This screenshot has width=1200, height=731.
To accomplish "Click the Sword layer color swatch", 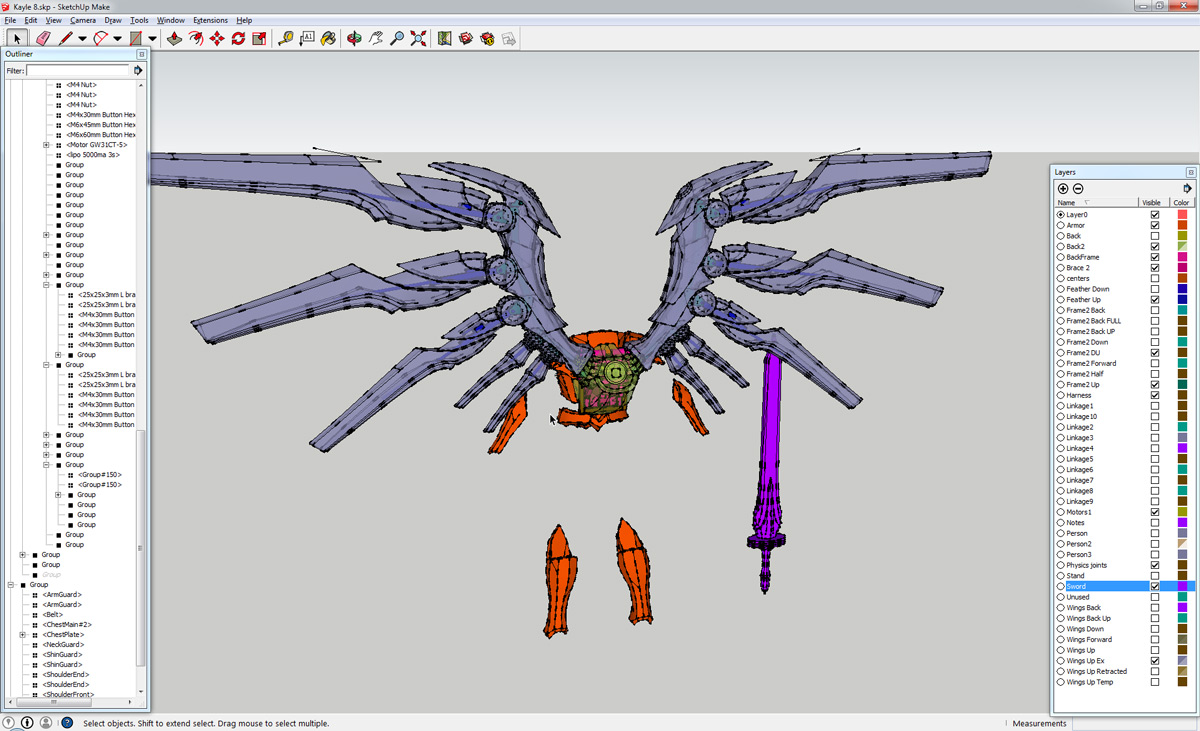I will tap(1182, 586).
